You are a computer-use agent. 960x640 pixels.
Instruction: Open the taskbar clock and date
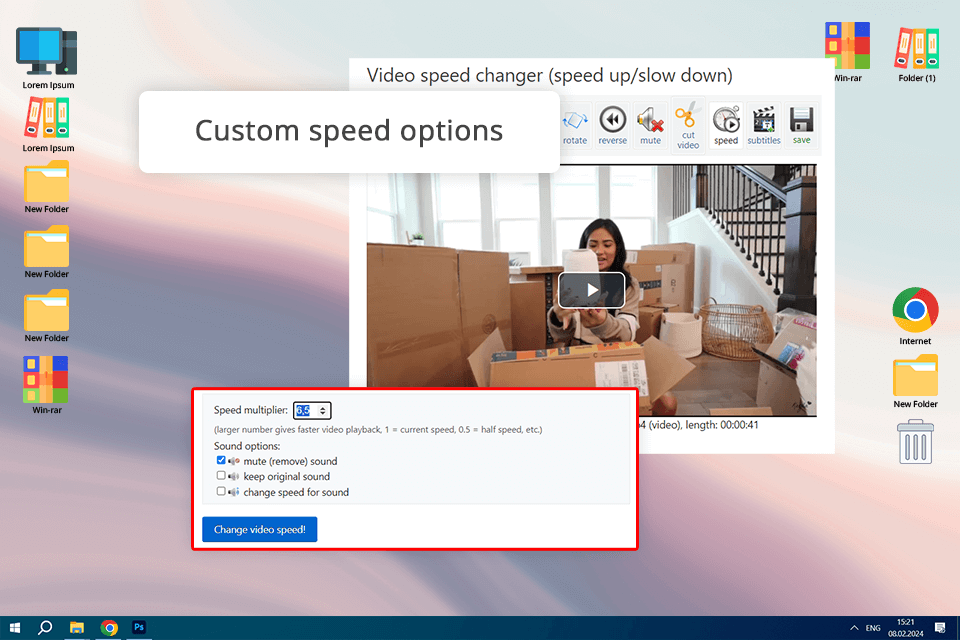tap(906, 628)
